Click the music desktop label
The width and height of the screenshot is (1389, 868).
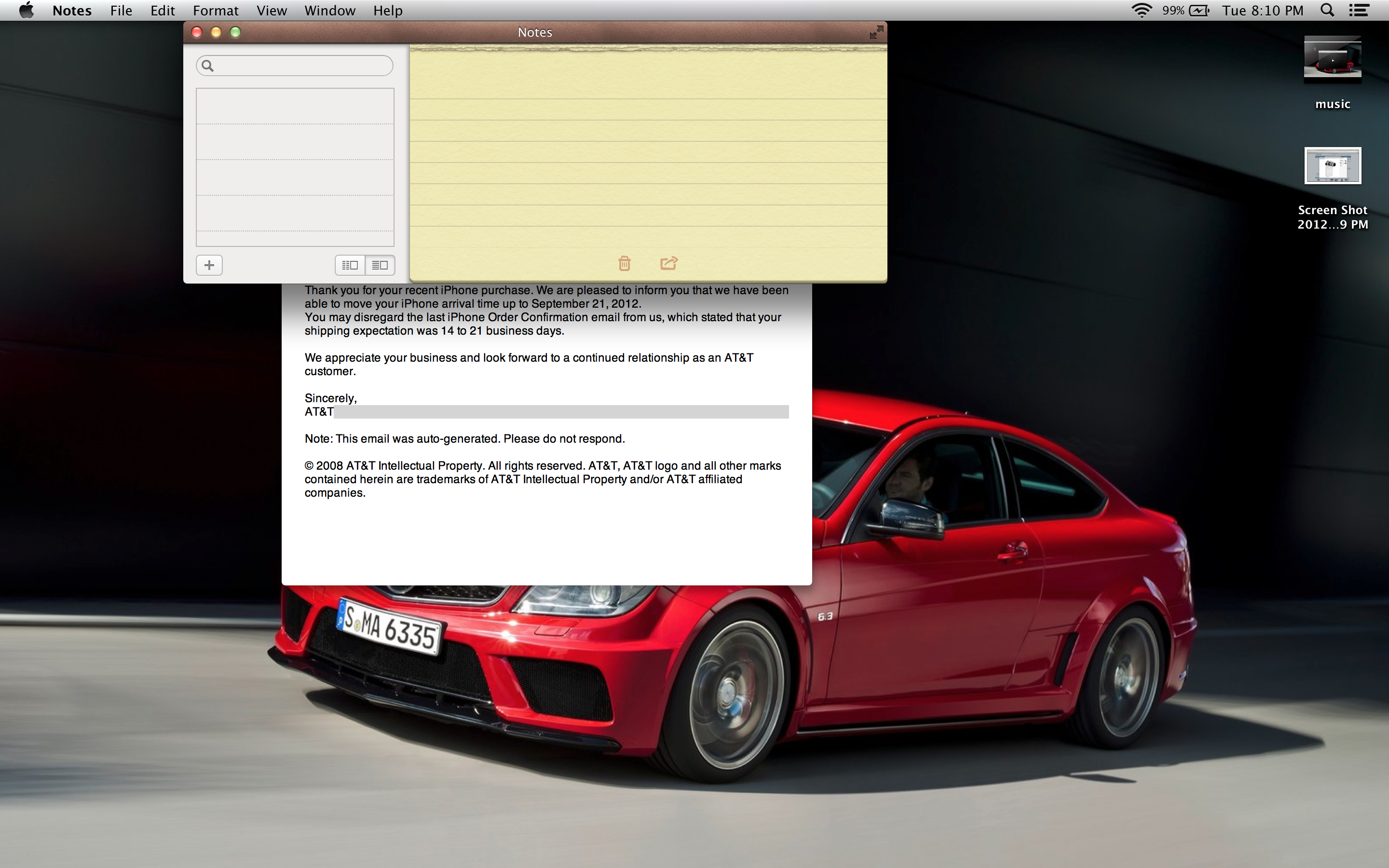coord(1332,104)
